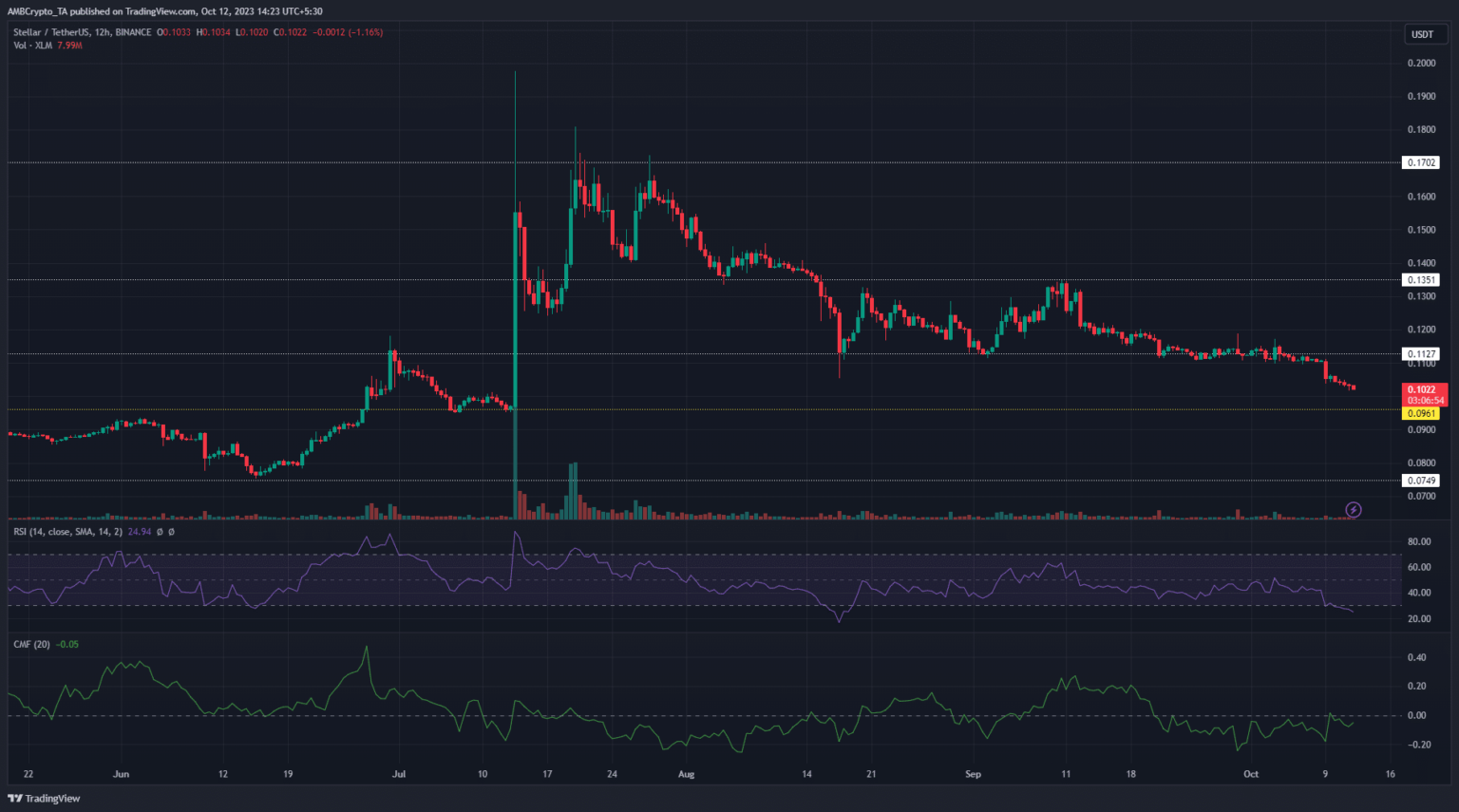Click the RSI value 24.94 readout

140,532
